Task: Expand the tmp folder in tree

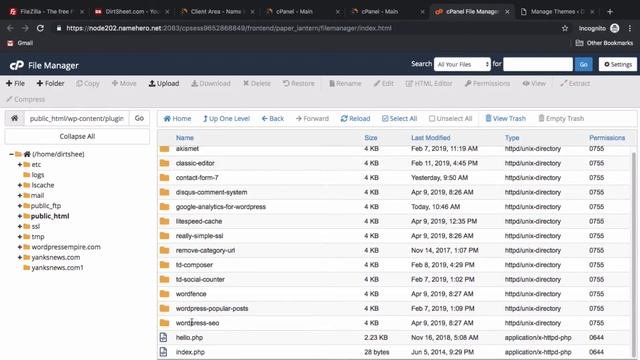Action: (20, 237)
